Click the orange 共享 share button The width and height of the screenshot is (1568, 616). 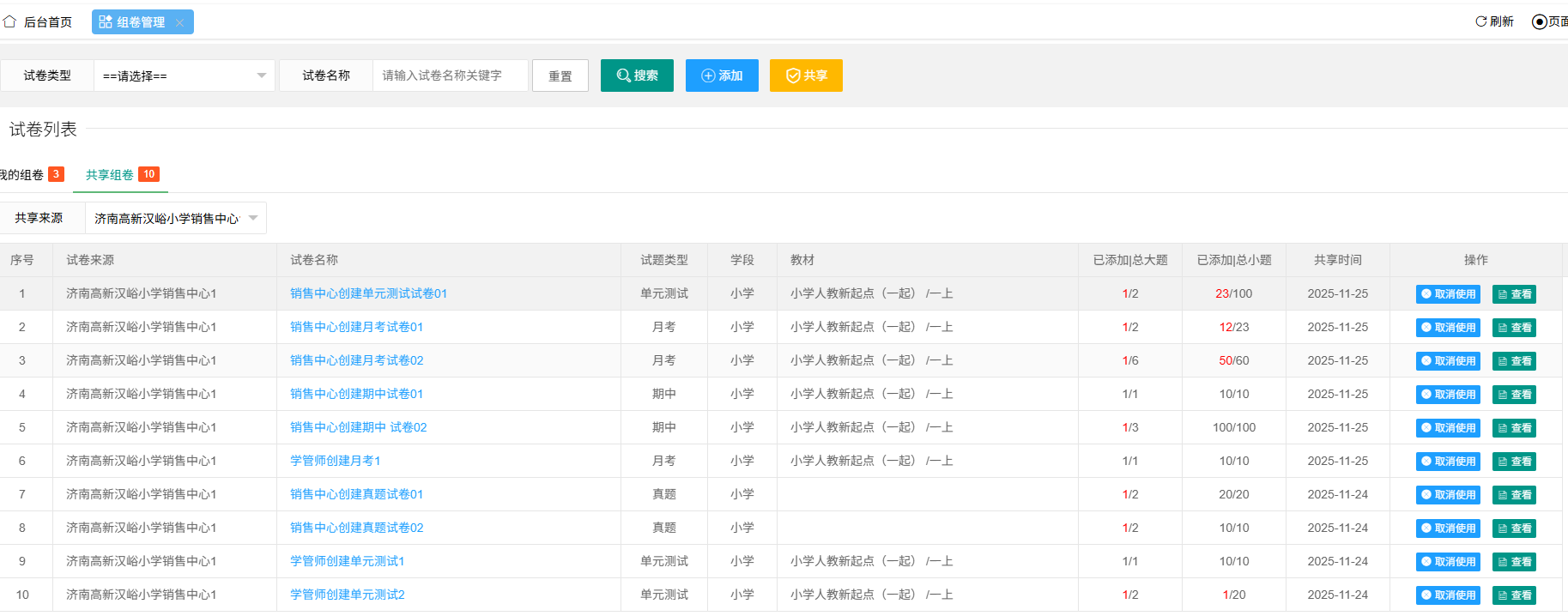(806, 75)
